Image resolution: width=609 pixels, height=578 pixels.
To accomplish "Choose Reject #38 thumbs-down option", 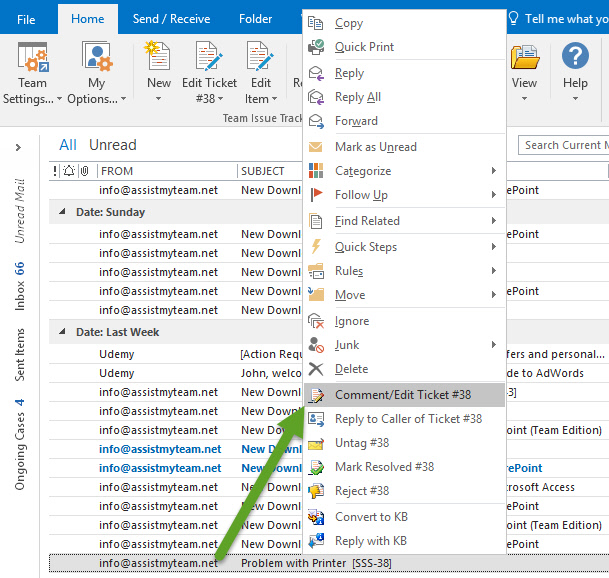I will pos(362,491).
